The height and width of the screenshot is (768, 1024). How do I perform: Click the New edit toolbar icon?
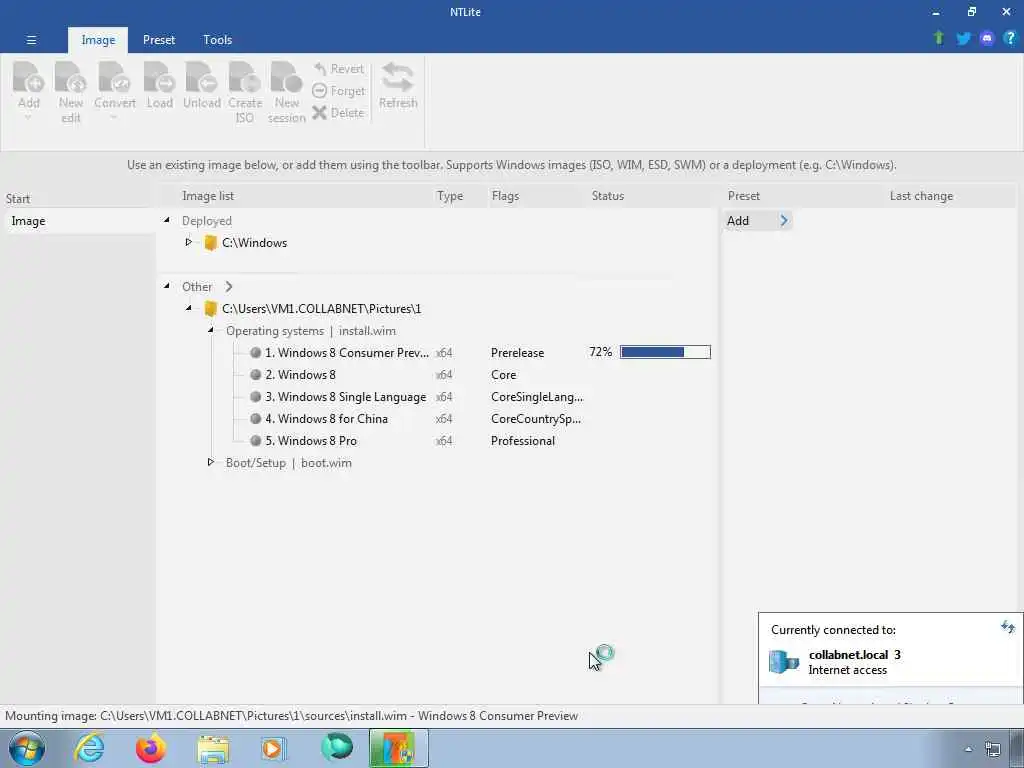[71, 78]
